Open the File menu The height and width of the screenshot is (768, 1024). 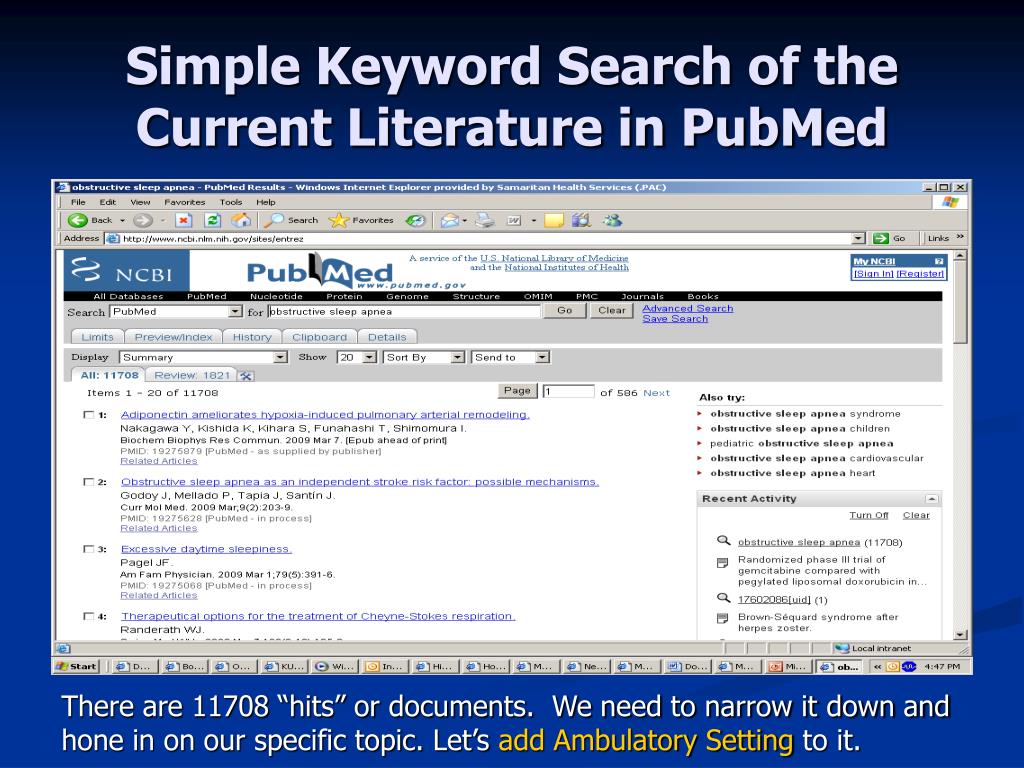[78, 202]
